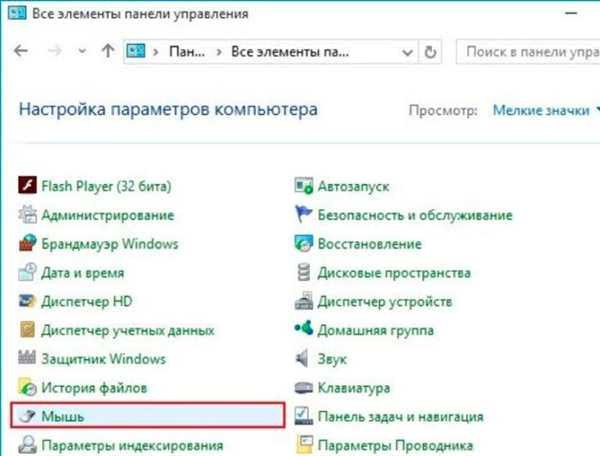This screenshot has height=456, width=600.
Task: Expand the chevron before Пан... breadcrumb
Action: tap(156, 52)
